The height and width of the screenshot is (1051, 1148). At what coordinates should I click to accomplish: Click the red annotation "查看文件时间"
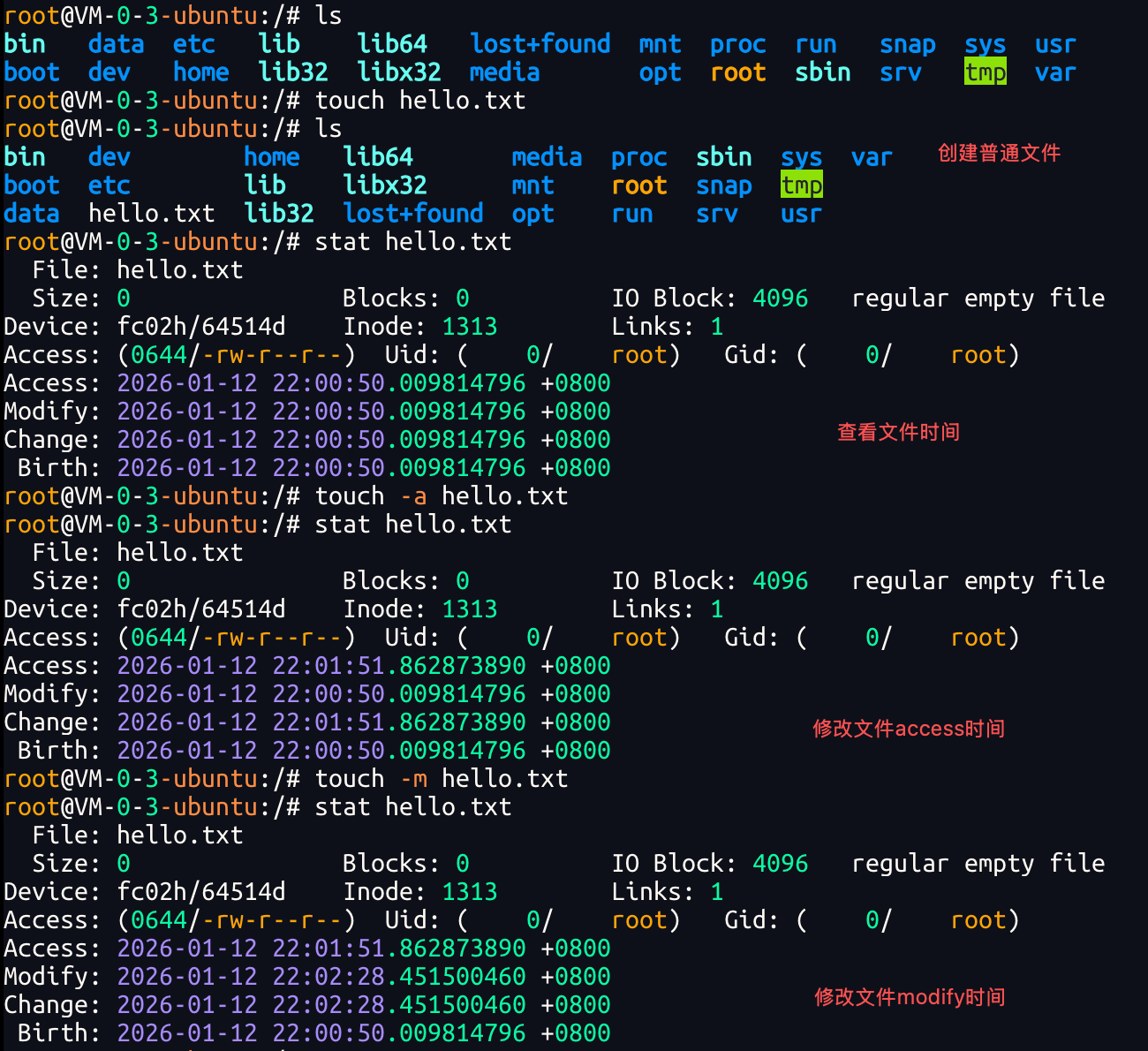898,432
